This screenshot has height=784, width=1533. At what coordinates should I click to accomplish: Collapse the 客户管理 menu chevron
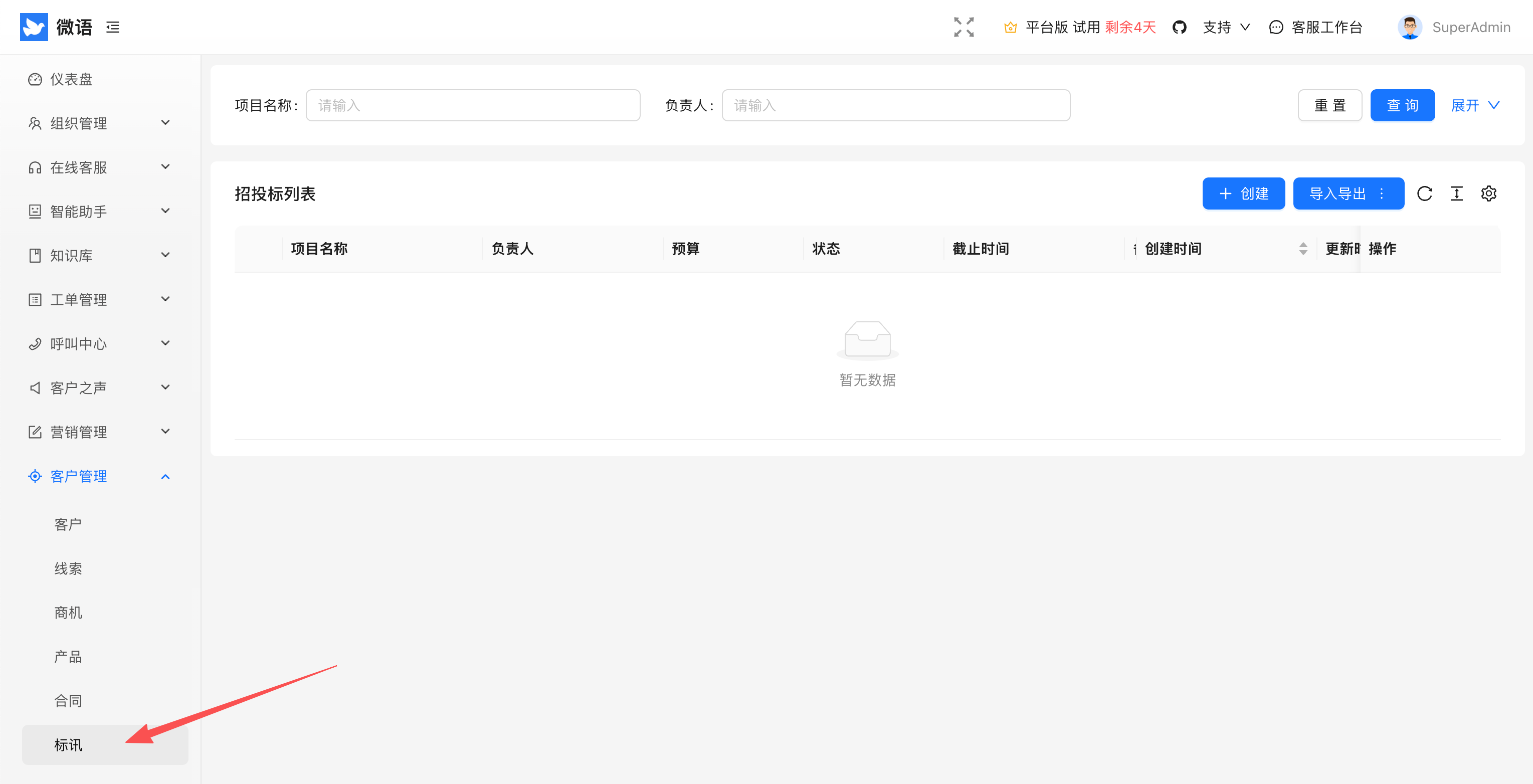(x=165, y=476)
